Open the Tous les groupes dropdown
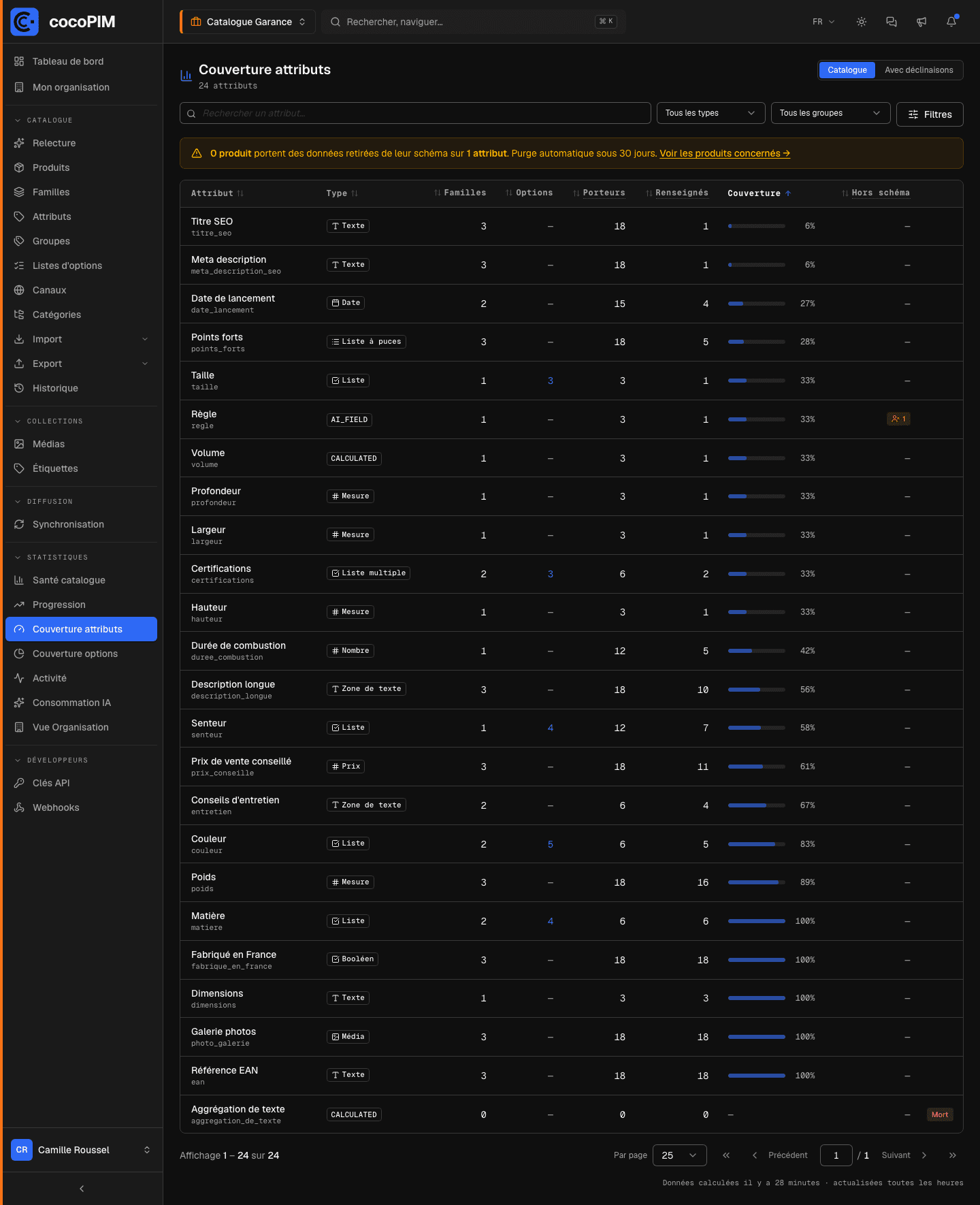The width and height of the screenshot is (980, 1205). click(830, 113)
